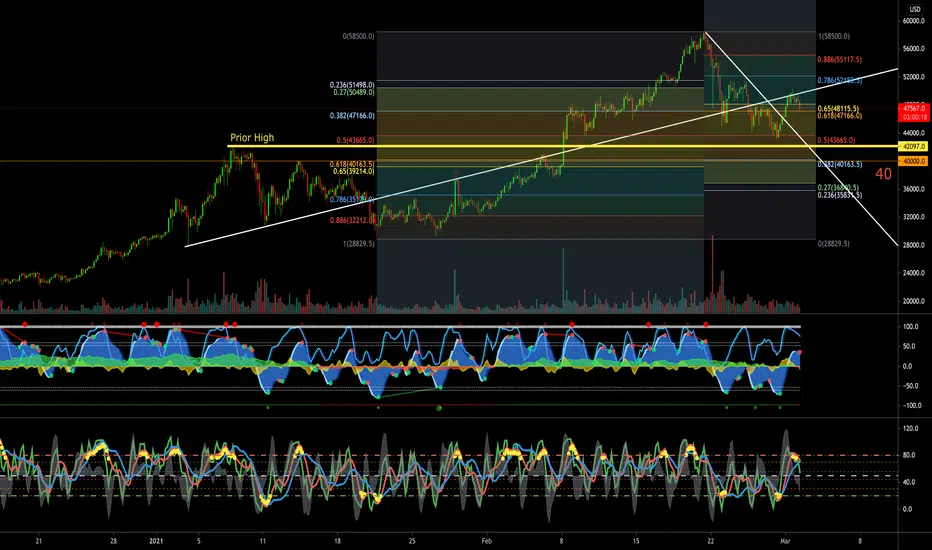Click 100.0 on the oscillator scale
The width and height of the screenshot is (932, 550).
click(911, 326)
